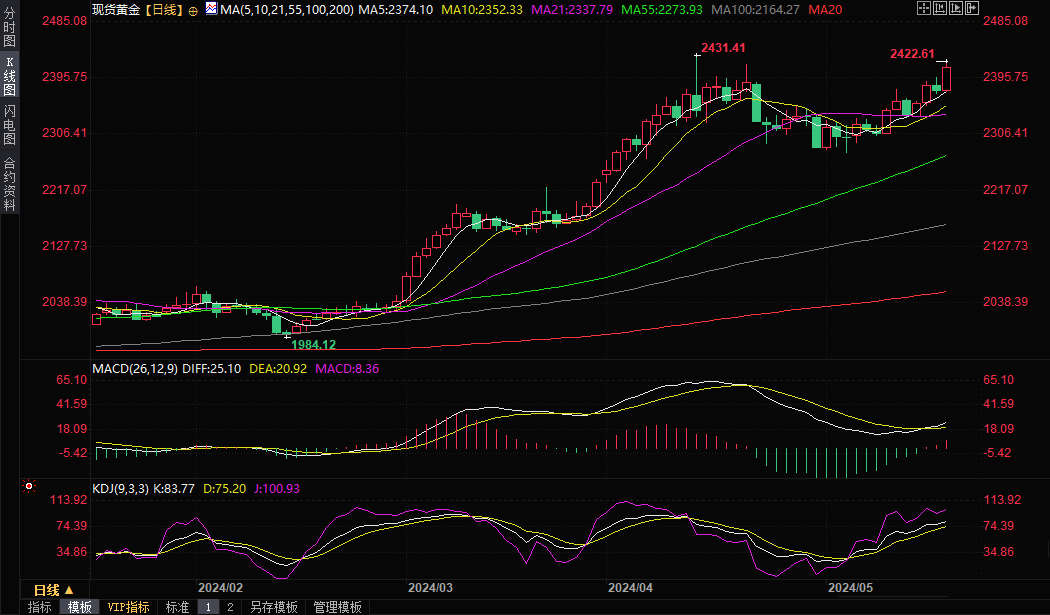
Task: Open the MACD(26,12,9) indicator parameters
Action: pos(134,369)
